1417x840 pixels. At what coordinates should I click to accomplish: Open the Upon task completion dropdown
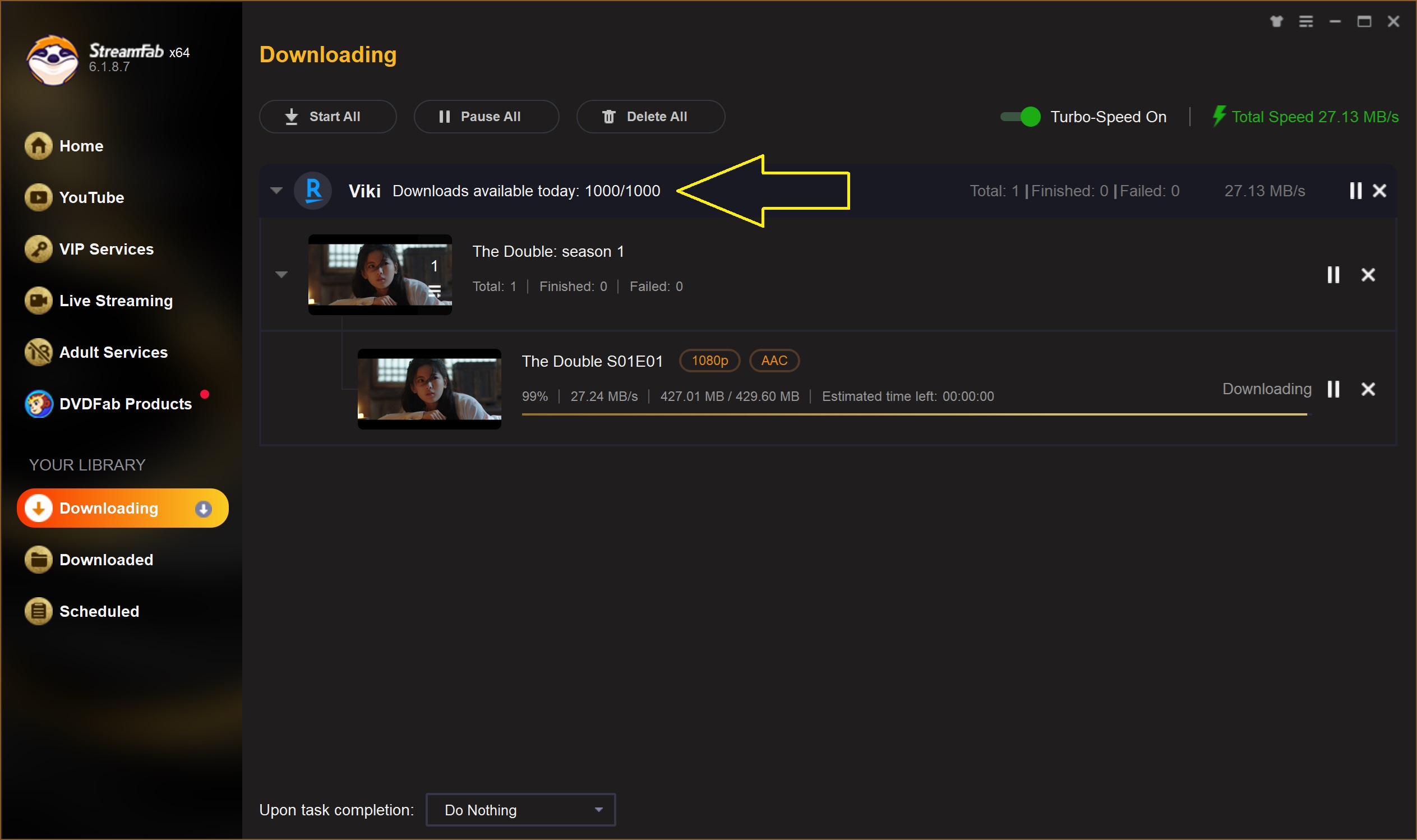[520, 810]
